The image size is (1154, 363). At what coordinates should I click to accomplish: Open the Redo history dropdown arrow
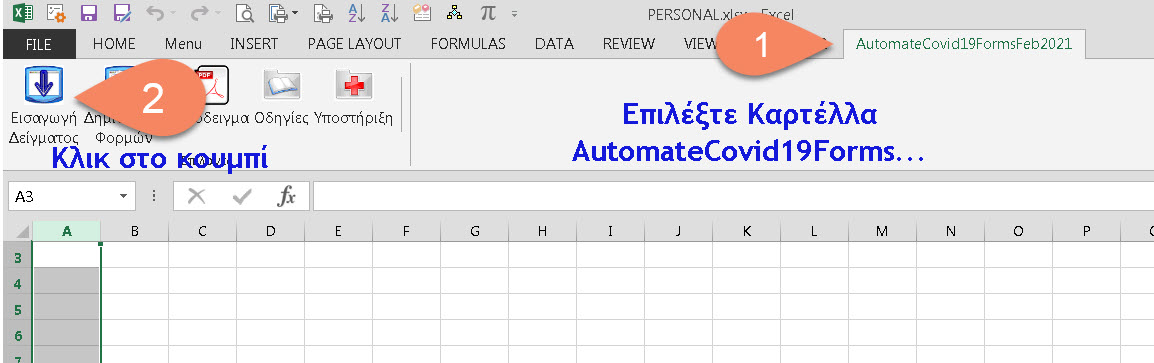coord(218,14)
